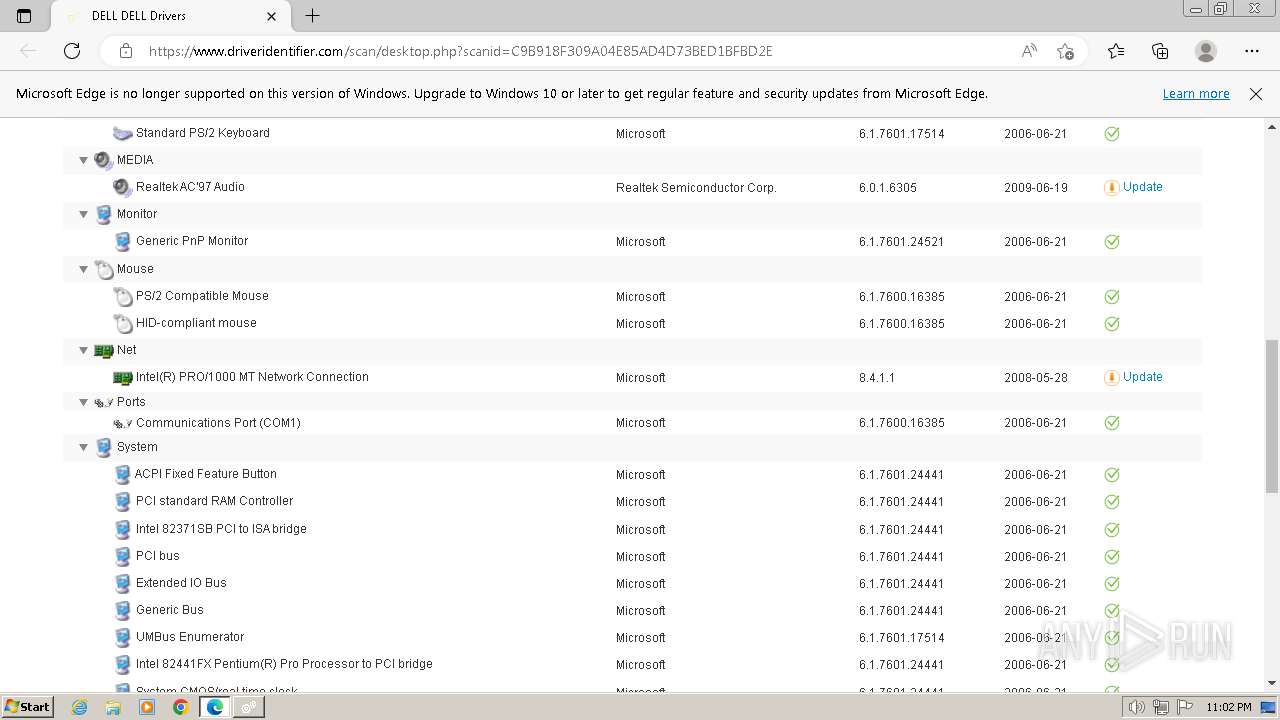The height and width of the screenshot is (720, 1280).
Task: Select the PCI bus entry
Action: click(x=158, y=556)
